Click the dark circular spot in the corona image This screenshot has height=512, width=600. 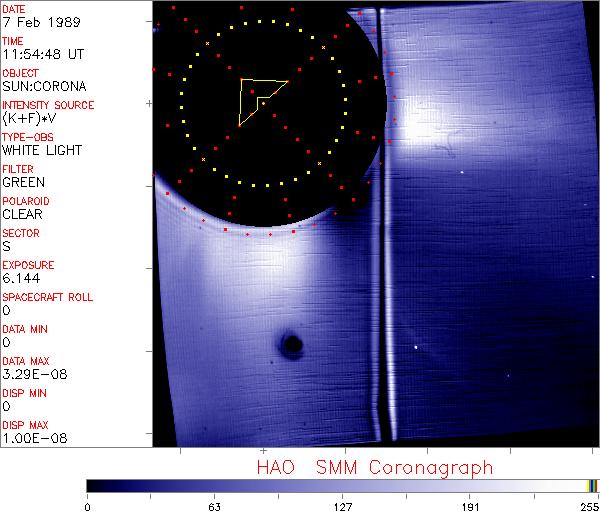[292, 346]
